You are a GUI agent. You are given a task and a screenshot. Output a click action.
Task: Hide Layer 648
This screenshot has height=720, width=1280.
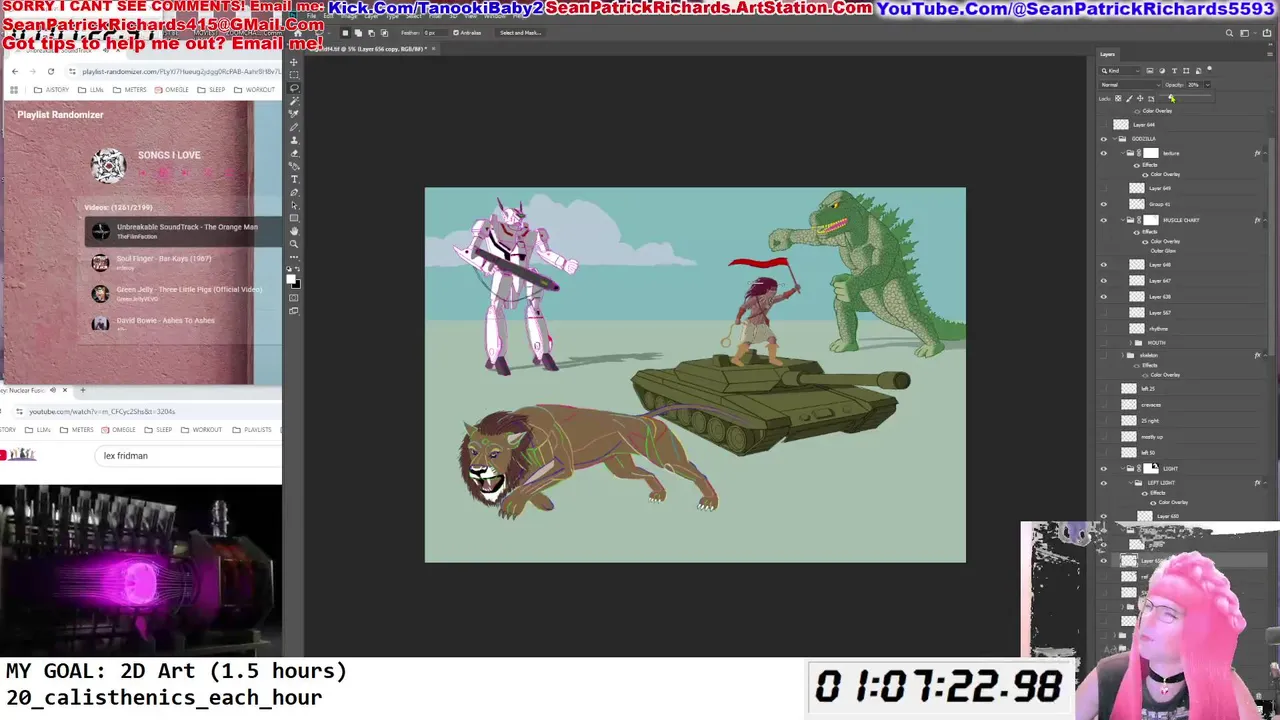pyautogui.click(x=1104, y=265)
